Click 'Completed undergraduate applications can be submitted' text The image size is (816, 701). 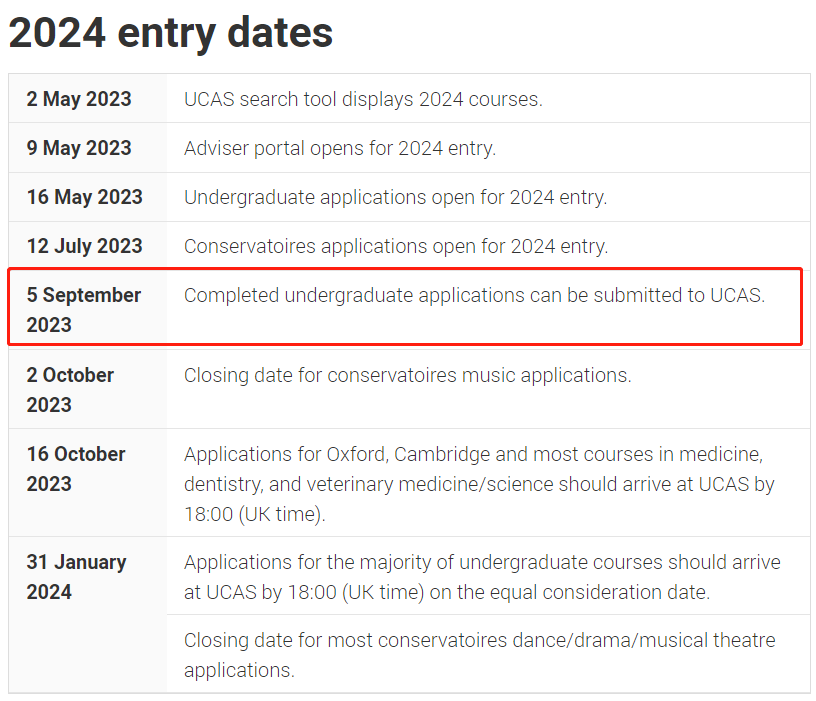(475, 295)
